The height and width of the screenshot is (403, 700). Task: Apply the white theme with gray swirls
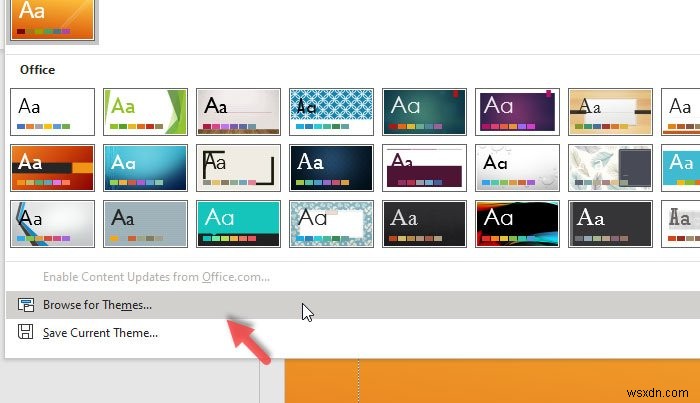click(517, 168)
